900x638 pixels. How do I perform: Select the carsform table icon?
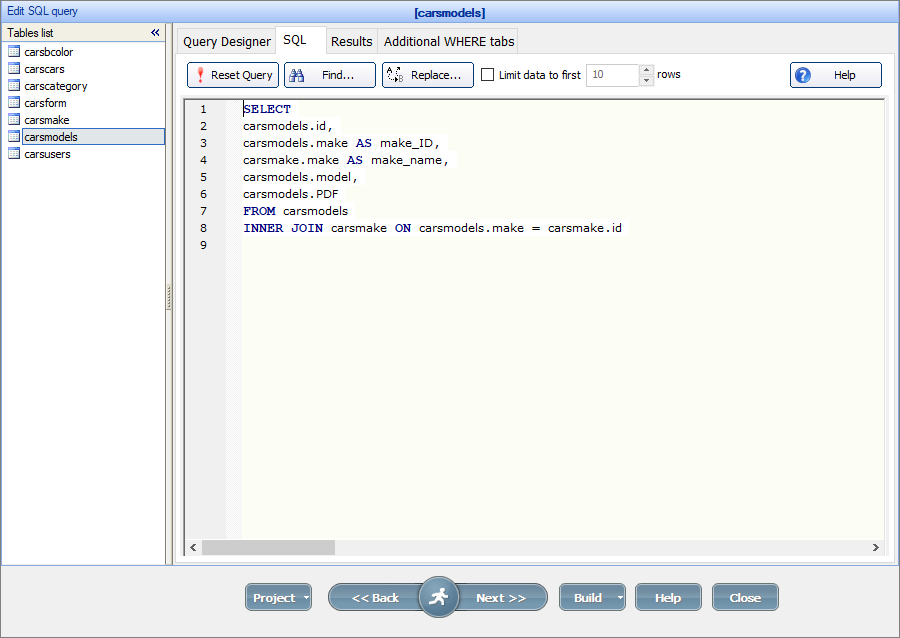click(x=14, y=102)
